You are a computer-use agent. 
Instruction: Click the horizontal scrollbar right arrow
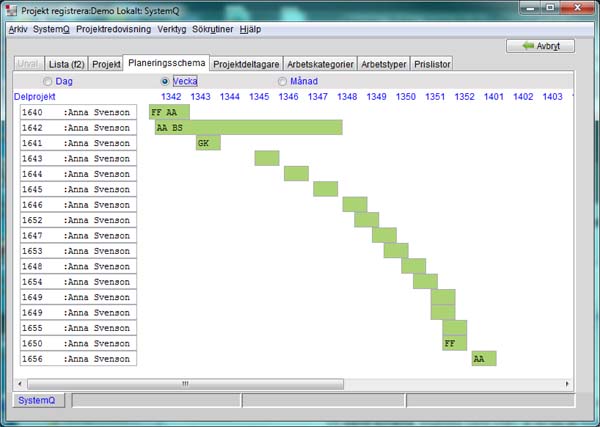[x=567, y=383]
